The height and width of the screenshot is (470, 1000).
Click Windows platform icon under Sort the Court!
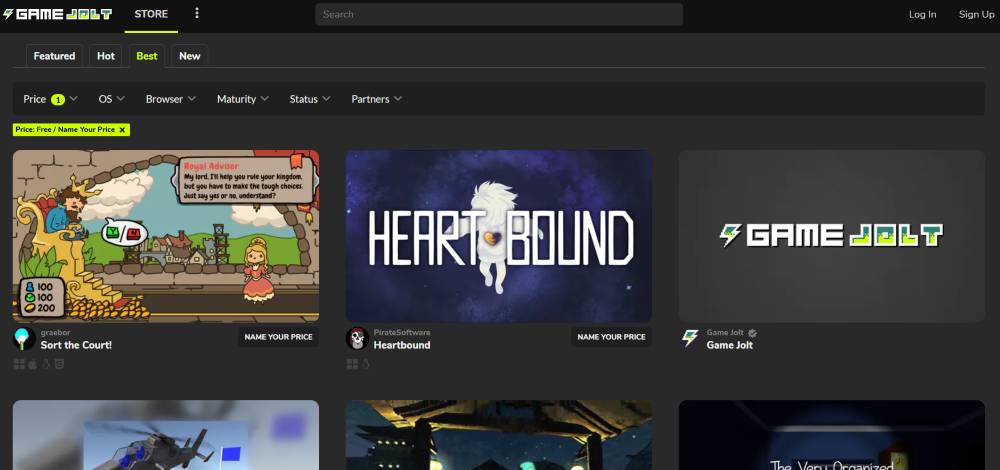19,364
